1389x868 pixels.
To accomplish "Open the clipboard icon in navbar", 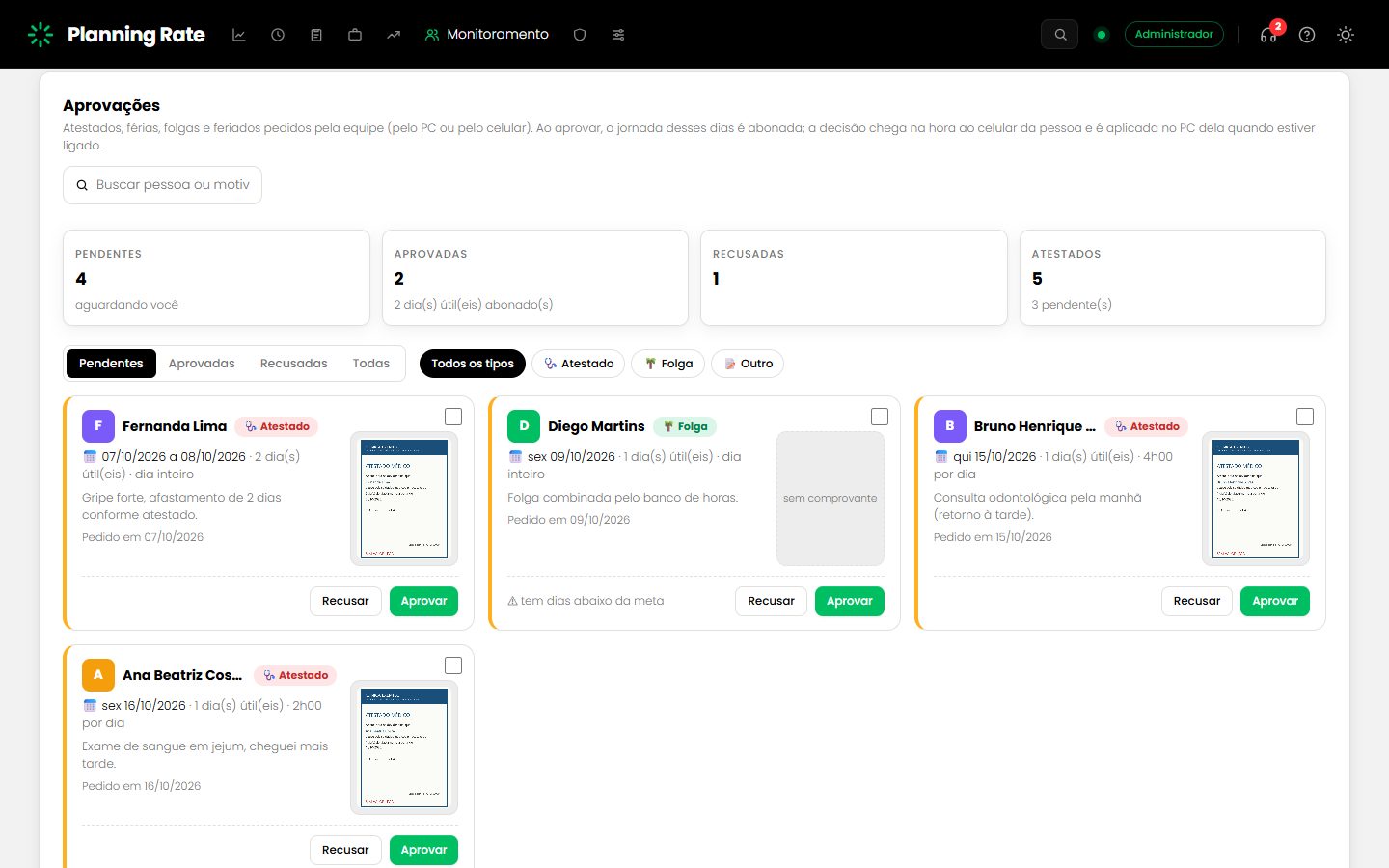I will click(316, 35).
